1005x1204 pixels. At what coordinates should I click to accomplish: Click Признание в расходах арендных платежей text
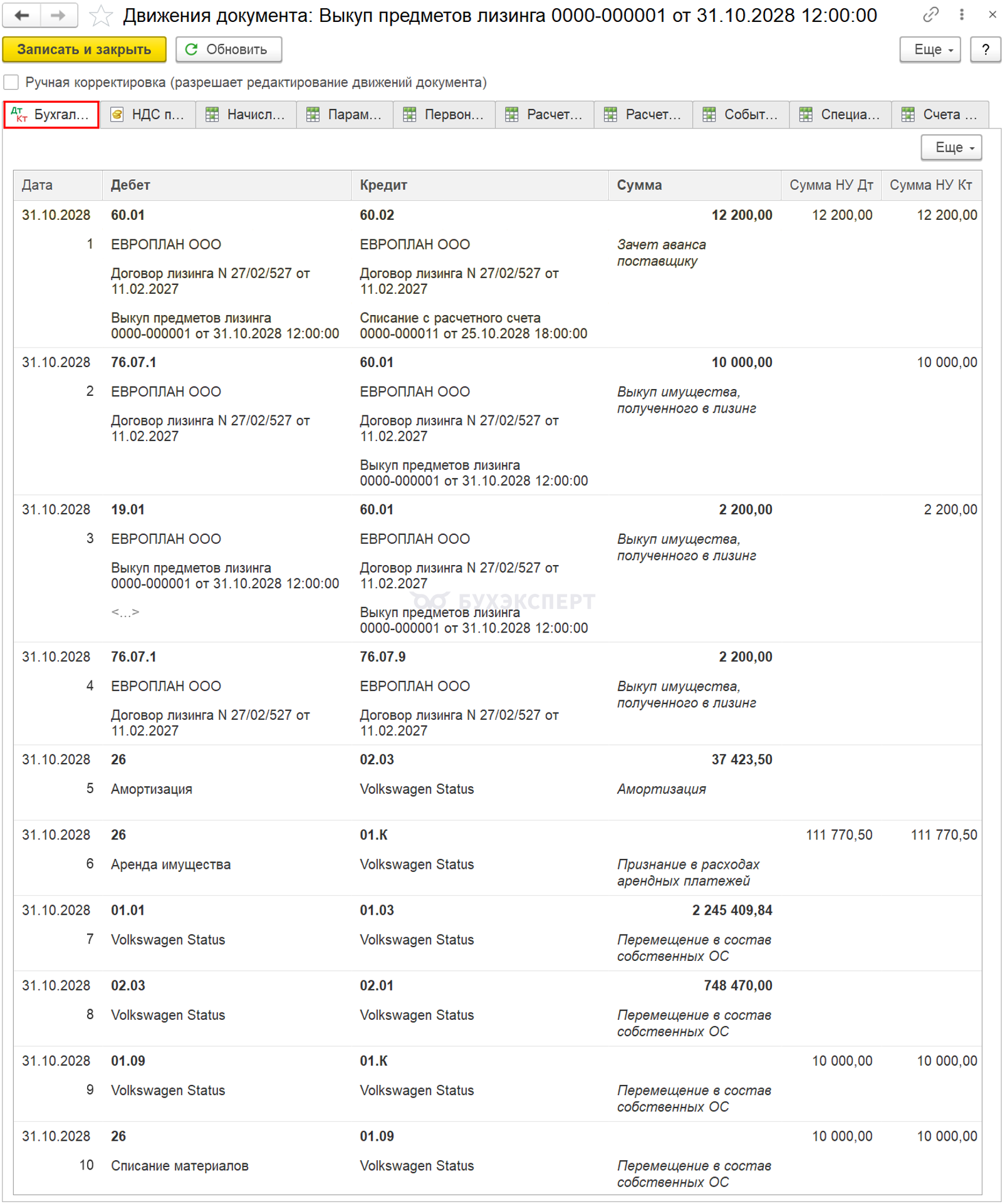pyautogui.click(x=688, y=872)
